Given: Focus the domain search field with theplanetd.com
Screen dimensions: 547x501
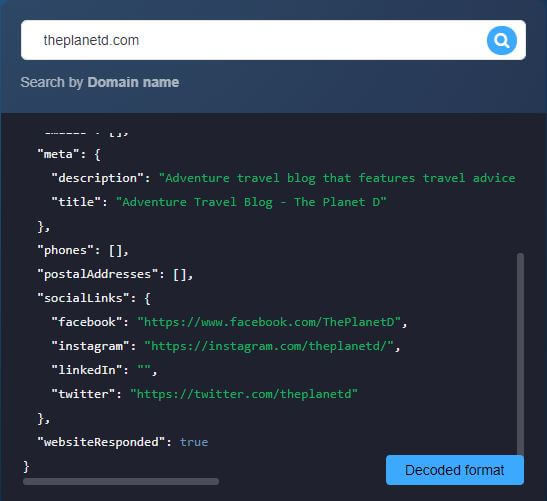Looking at the screenshot, I should click(273, 40).
